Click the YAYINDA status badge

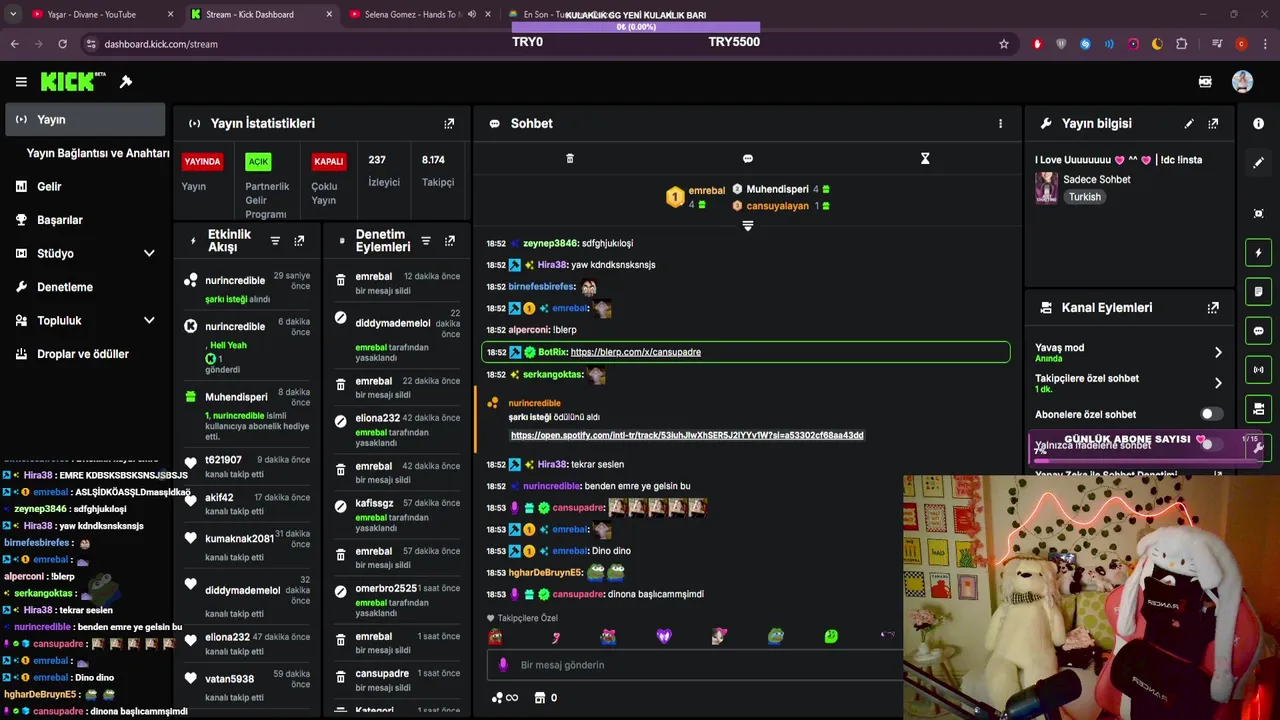(x=202, y=161)
